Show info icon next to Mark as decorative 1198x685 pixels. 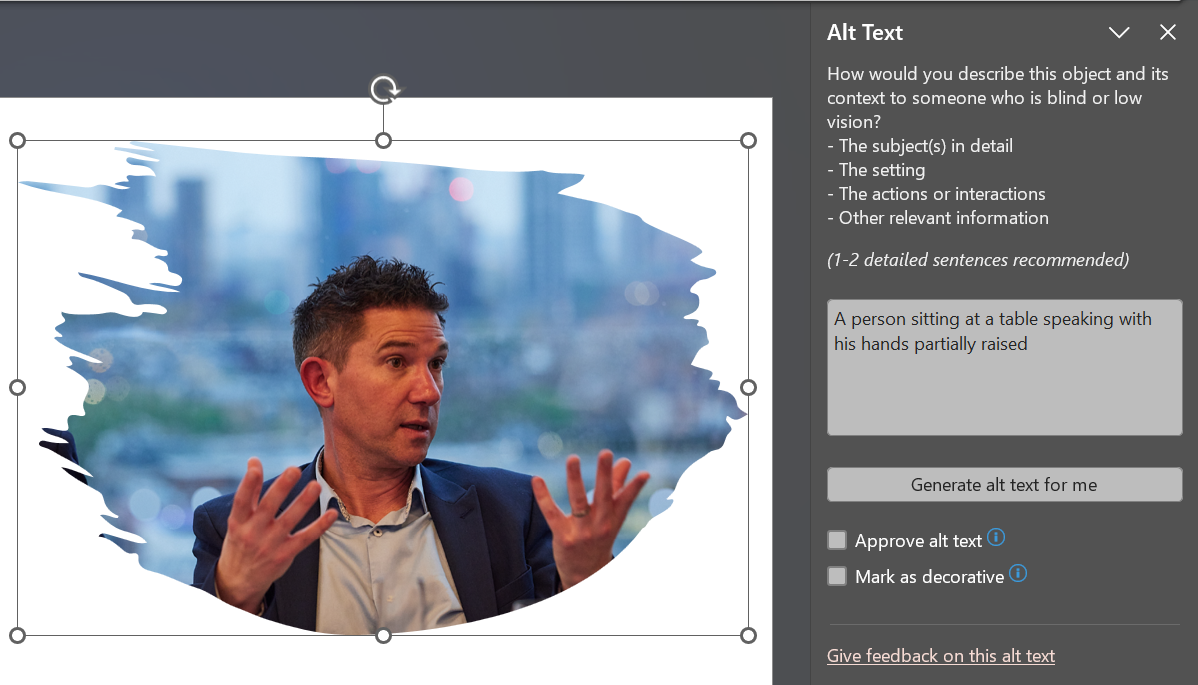coord(1018,573)
